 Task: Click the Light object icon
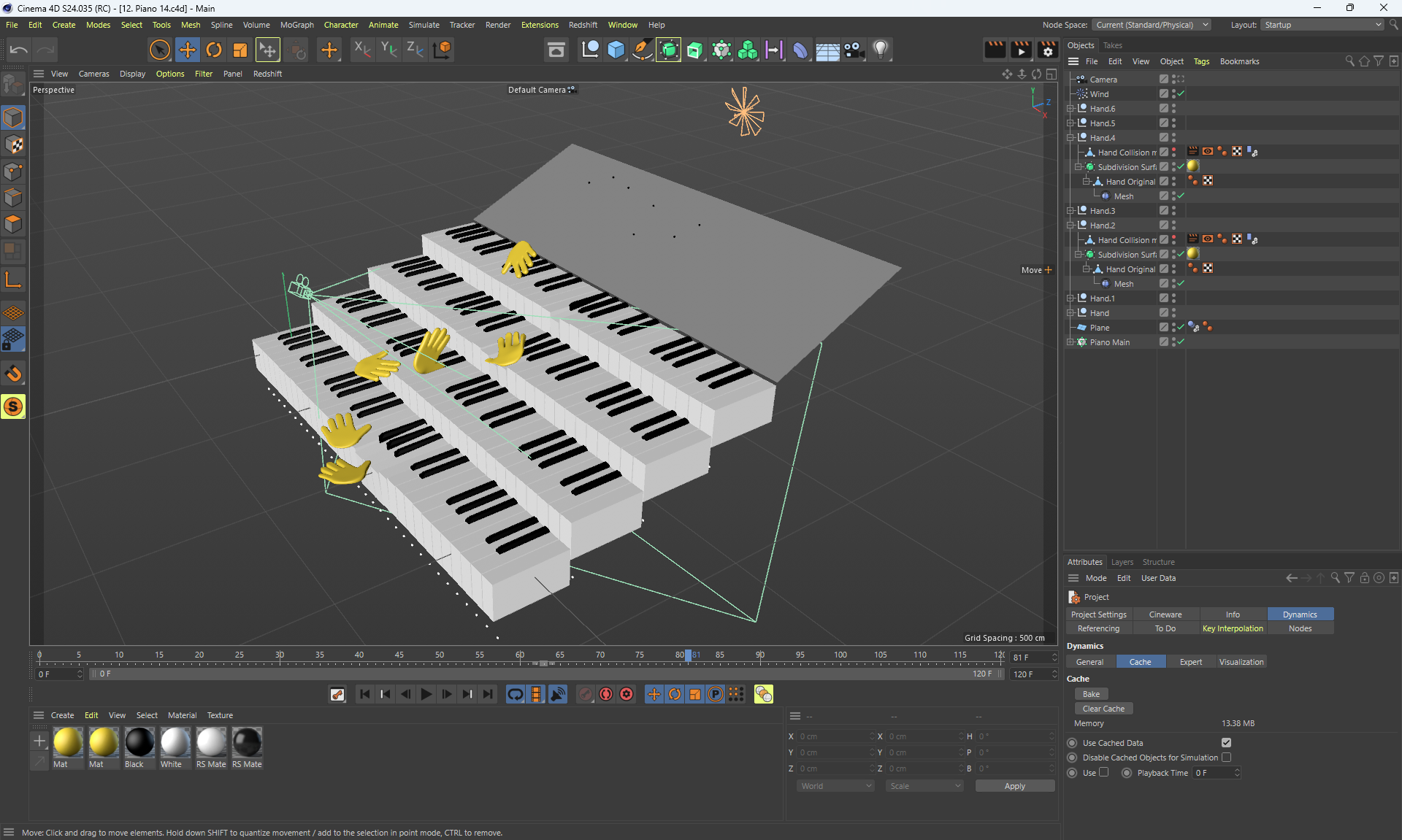(x=881, y=50)
